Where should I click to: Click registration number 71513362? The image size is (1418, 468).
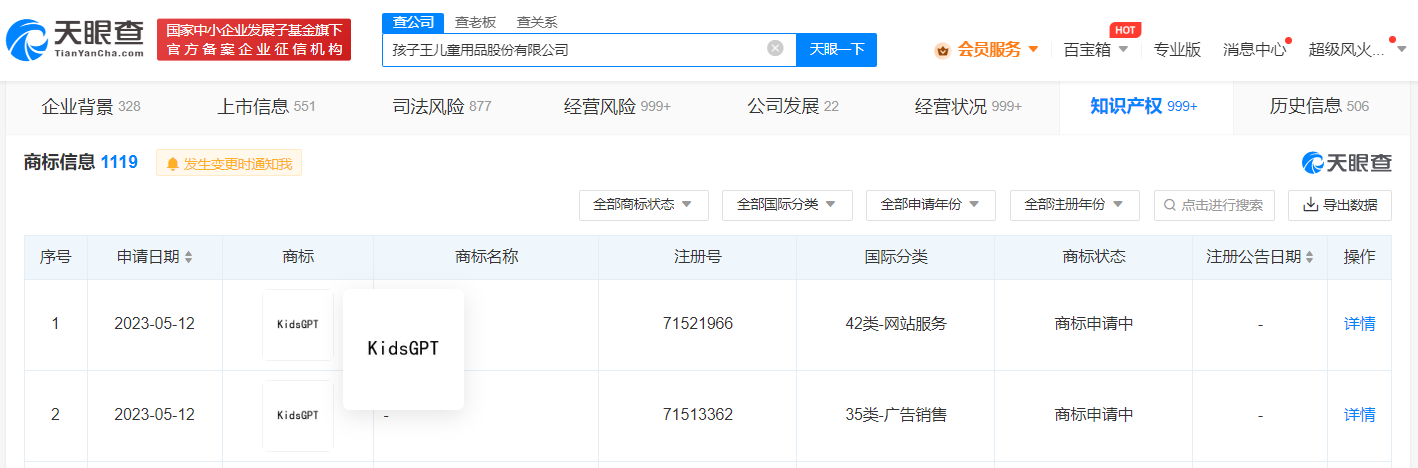(x=698, y=414)
